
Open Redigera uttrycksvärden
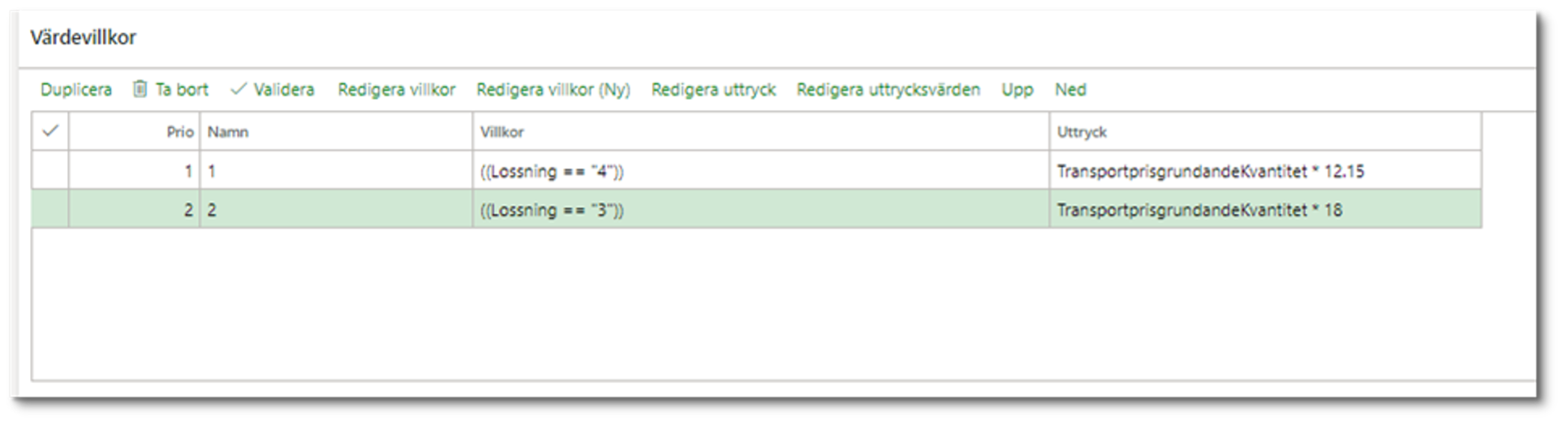pyautogui.click(x=888, y=90)
